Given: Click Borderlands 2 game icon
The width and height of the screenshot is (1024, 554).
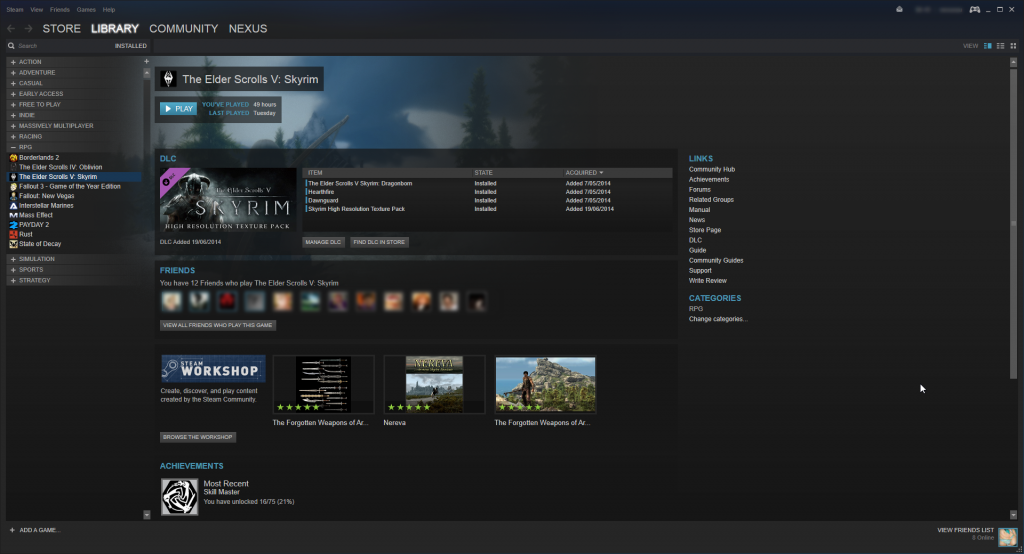Looking at the screenshot, I should [13, 157].
